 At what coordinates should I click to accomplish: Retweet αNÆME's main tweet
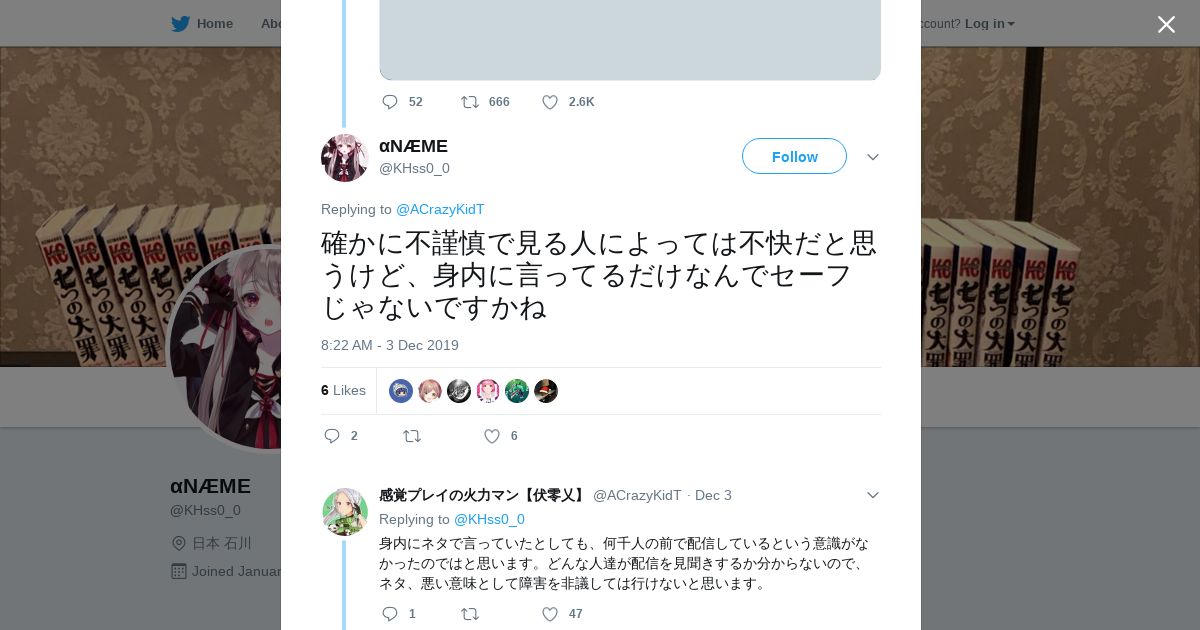click(412, 436)
